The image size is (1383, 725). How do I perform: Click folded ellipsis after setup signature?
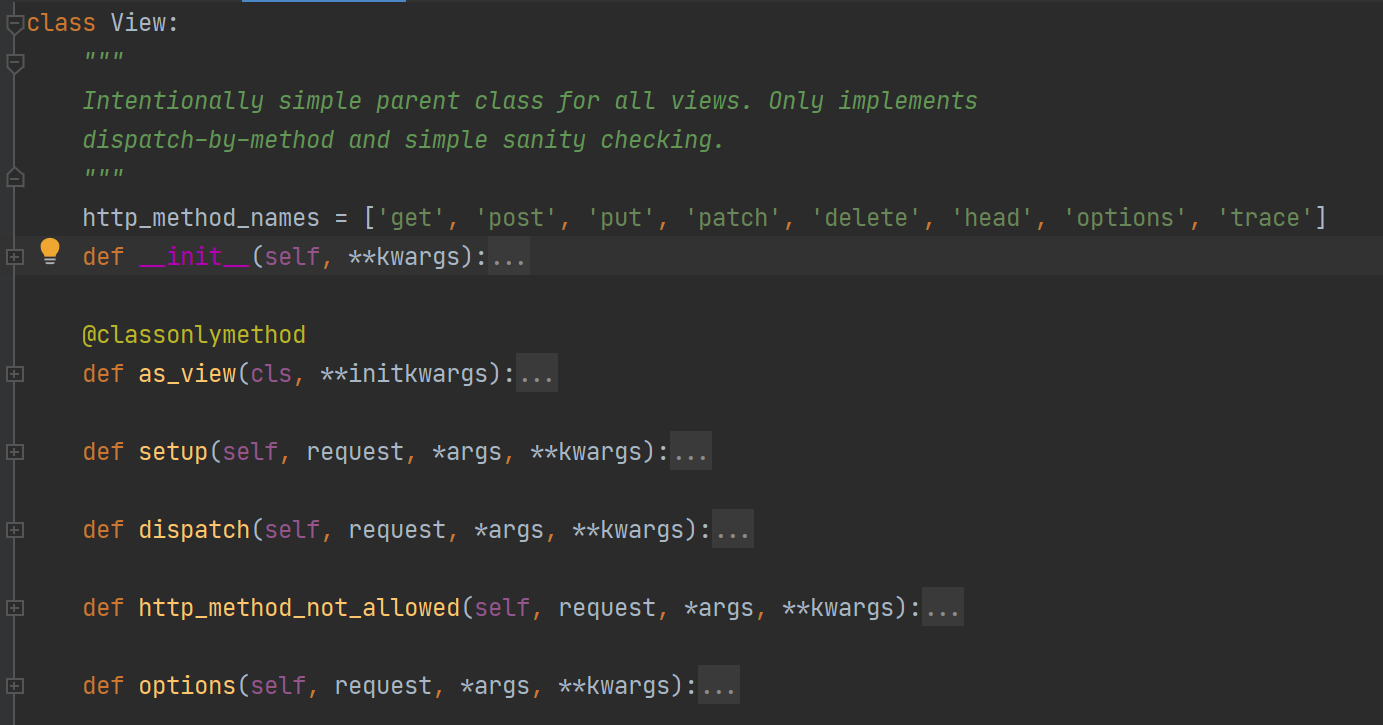(x=690, y=452)
